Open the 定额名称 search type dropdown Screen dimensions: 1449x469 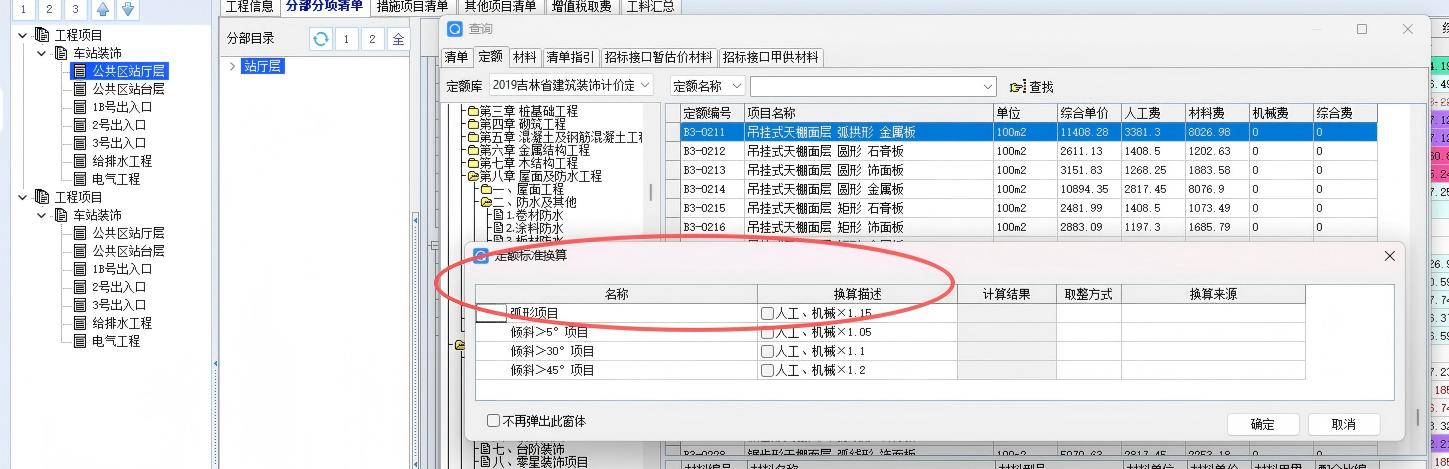(x=737, y=86)
